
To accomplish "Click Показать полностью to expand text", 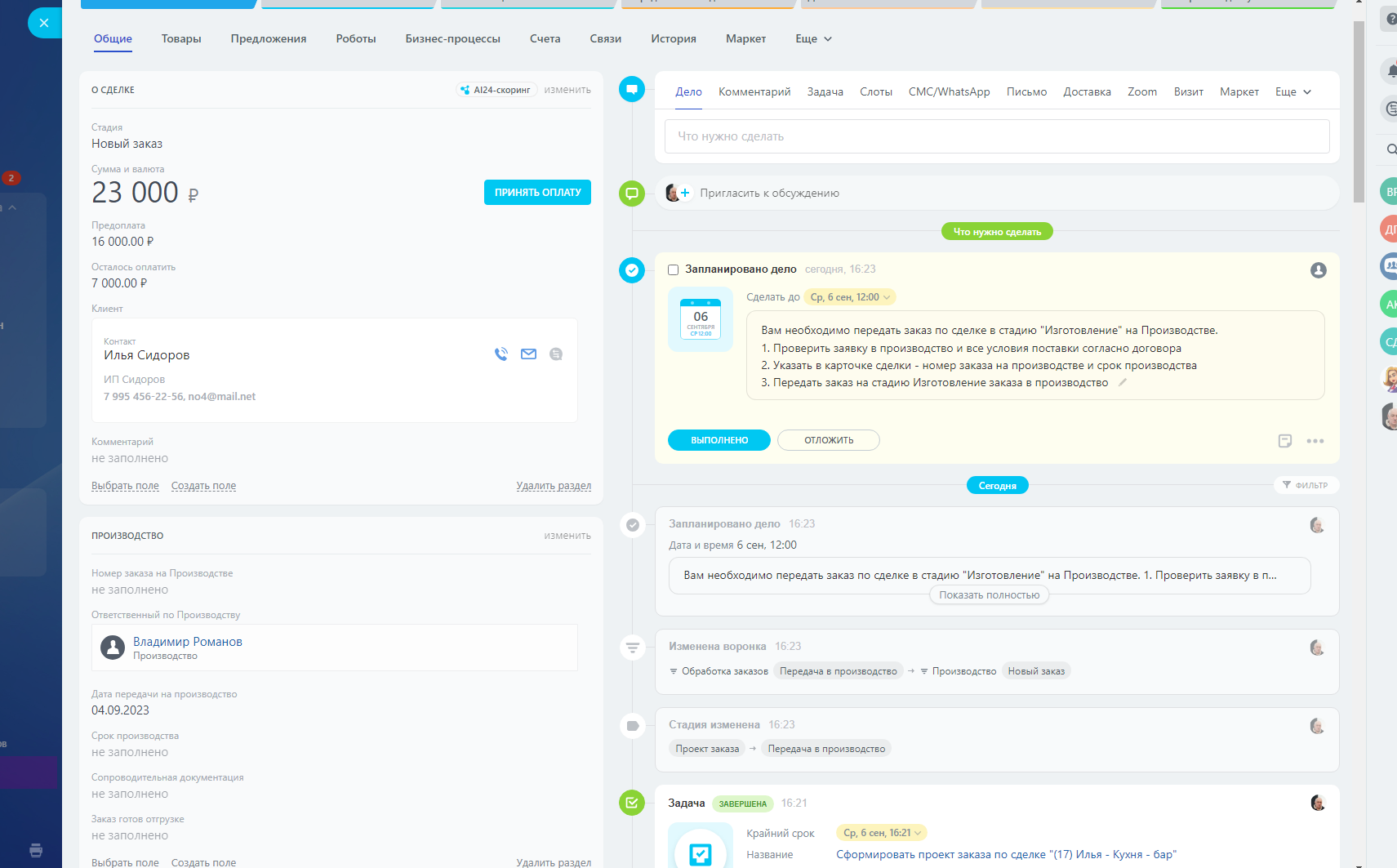I will click(989, 595).
